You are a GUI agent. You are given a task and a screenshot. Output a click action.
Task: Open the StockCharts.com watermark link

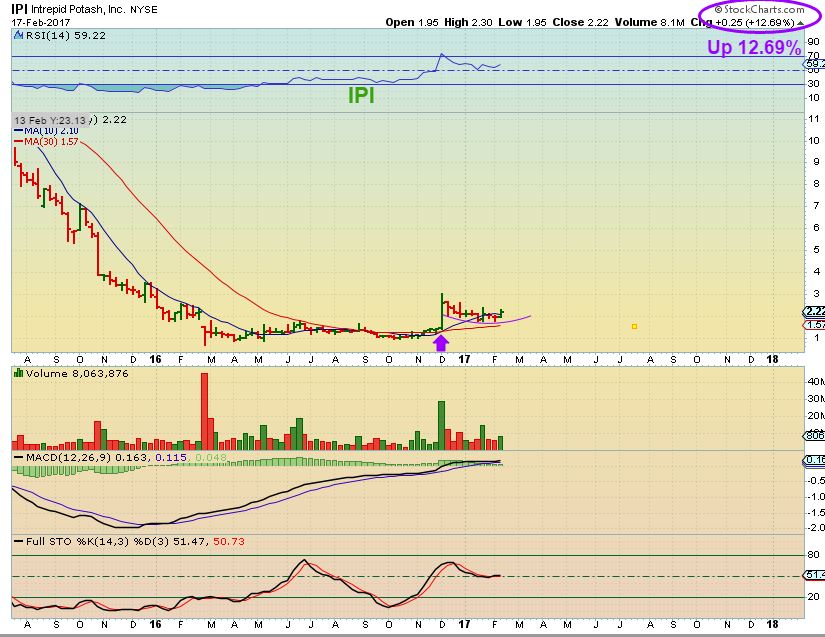point(759,9)
